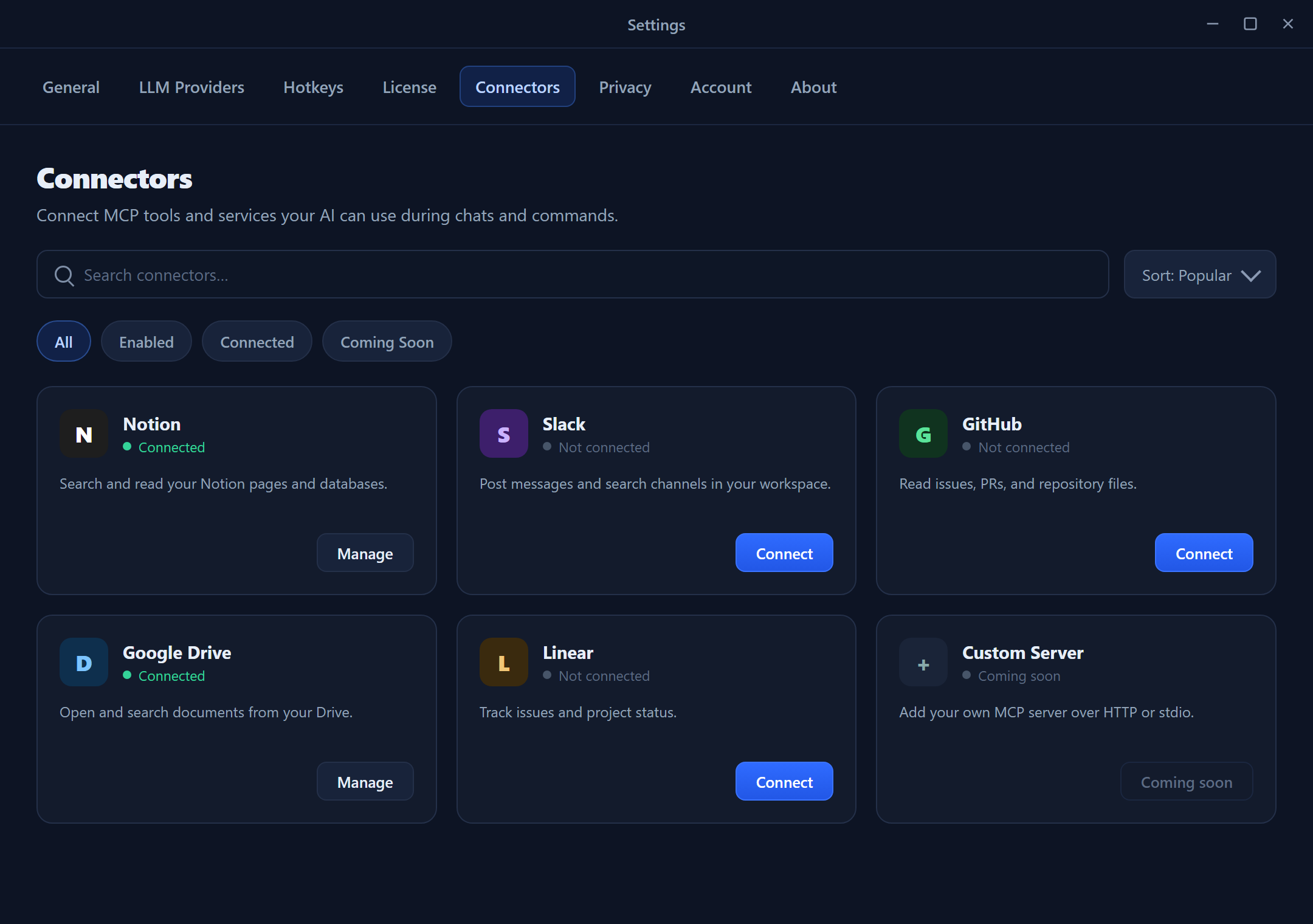Click the Slack card title
Image resolution: width=1313 pixels, height=924 pixels.
pyautogui.click(x=564, y=424)
